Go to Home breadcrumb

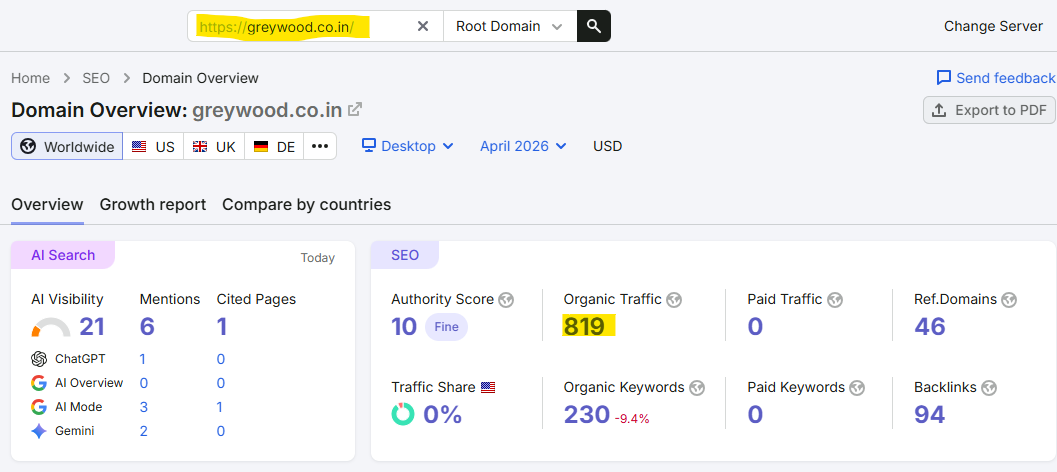click(30, 78)
